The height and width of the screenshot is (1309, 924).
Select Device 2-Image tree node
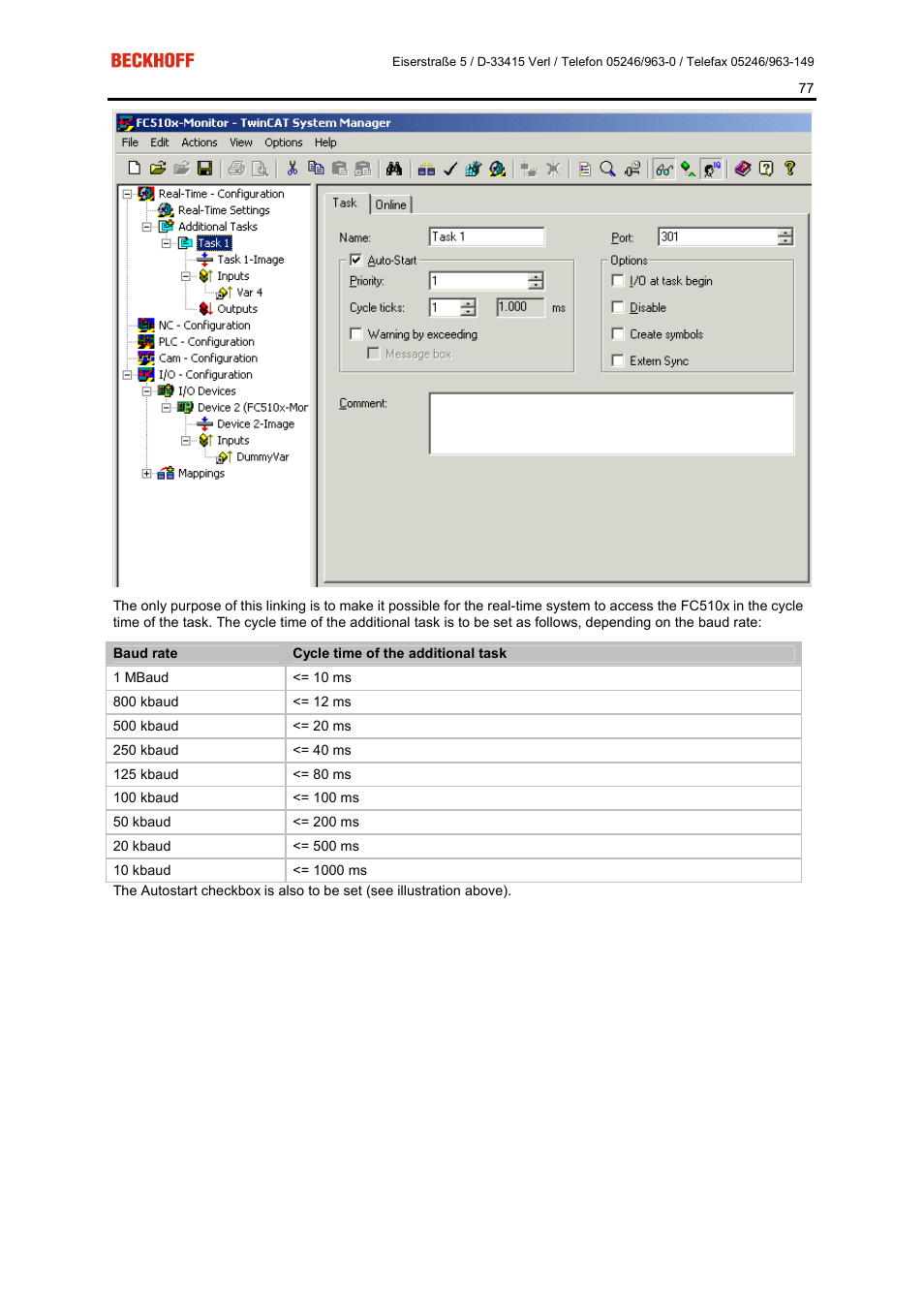point(256,424)
